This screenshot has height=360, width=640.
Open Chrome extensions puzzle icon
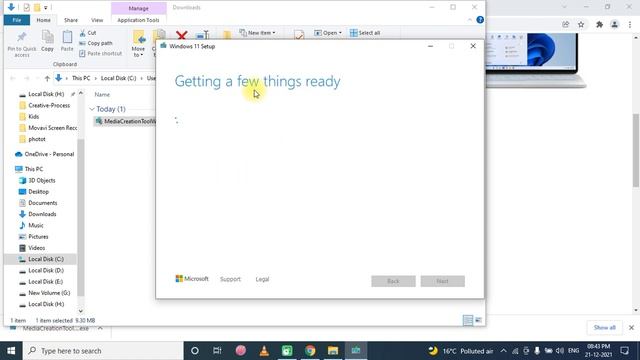click(x=599, y=25)
